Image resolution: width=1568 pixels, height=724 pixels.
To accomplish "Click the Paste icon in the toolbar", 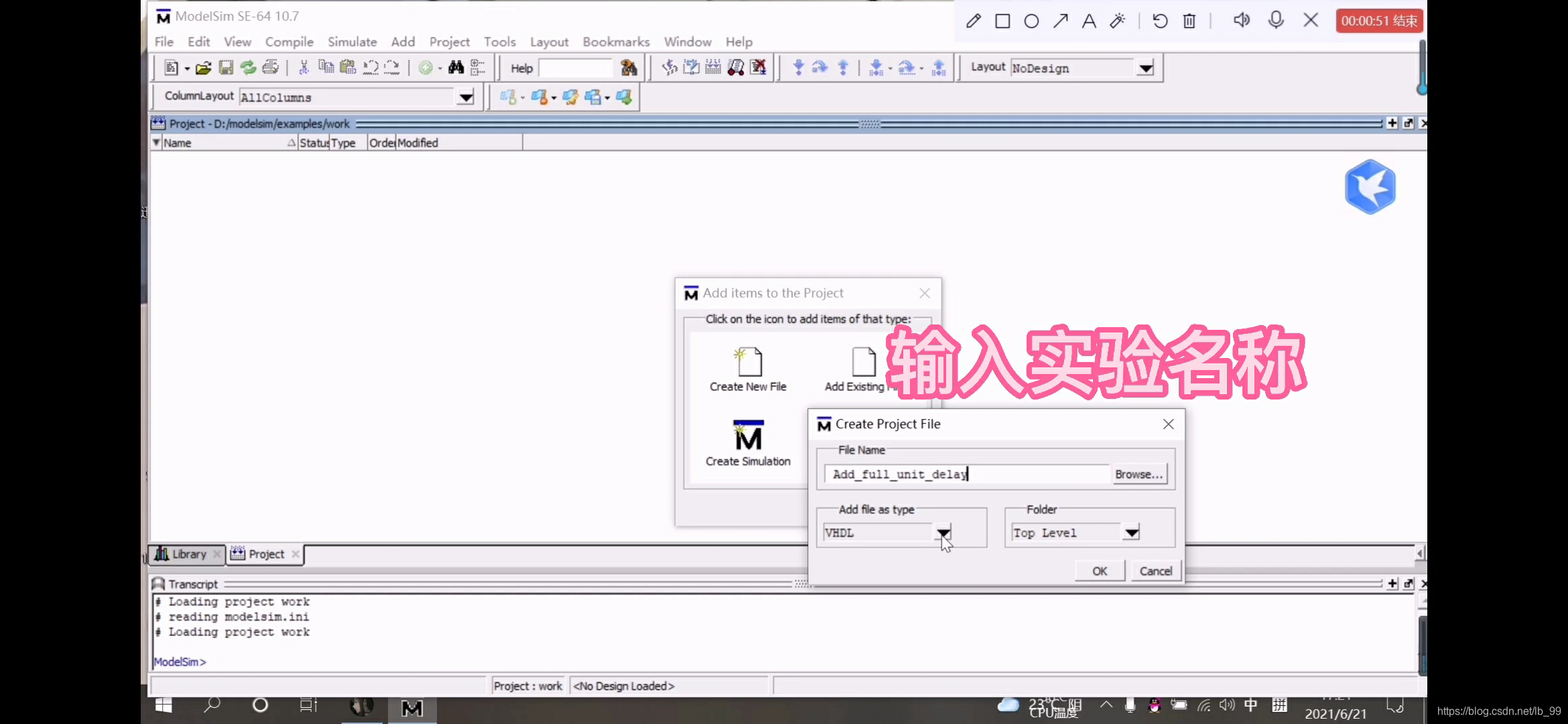I will 348,67.
